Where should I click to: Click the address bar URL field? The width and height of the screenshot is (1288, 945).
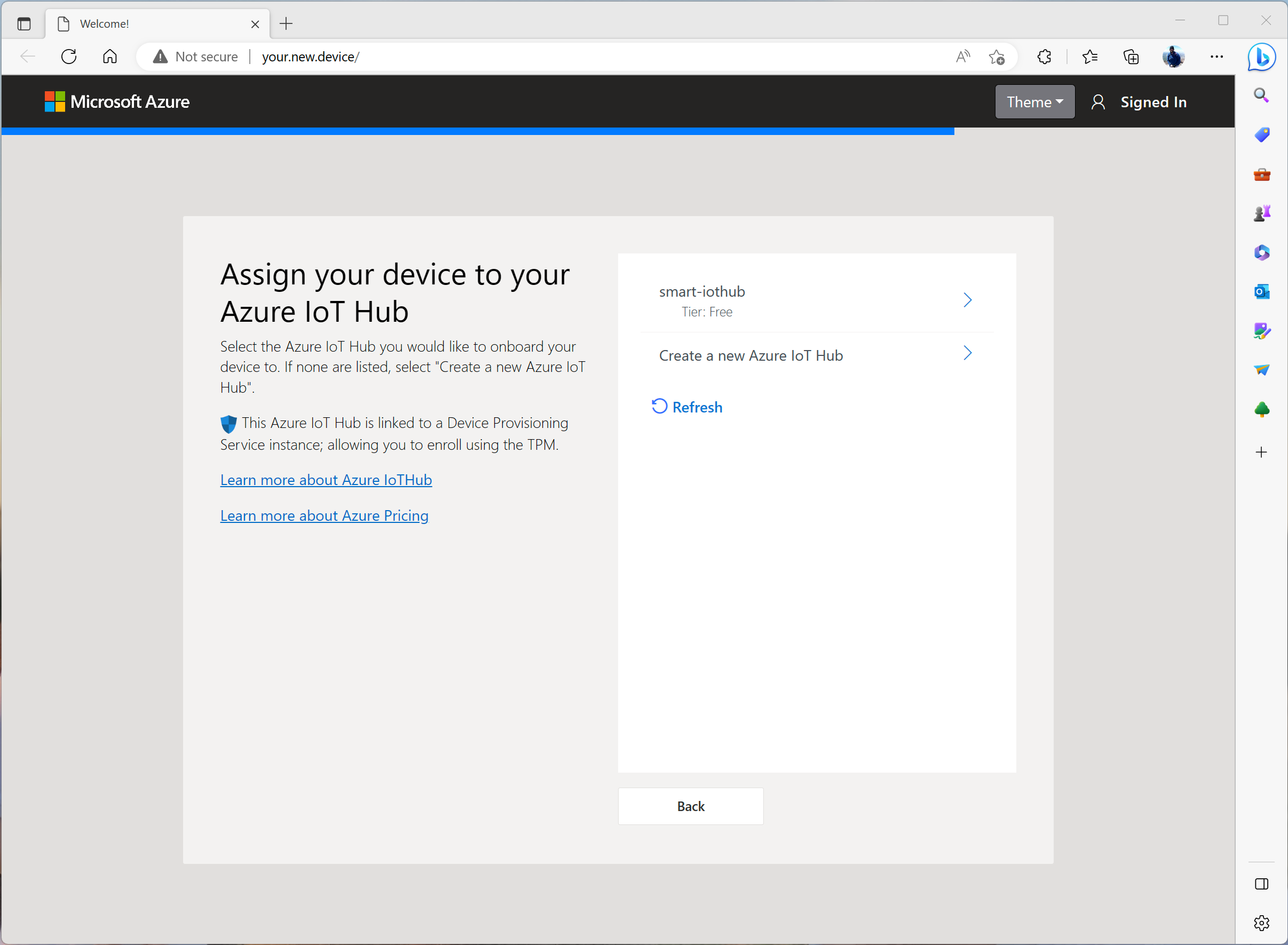515,57
